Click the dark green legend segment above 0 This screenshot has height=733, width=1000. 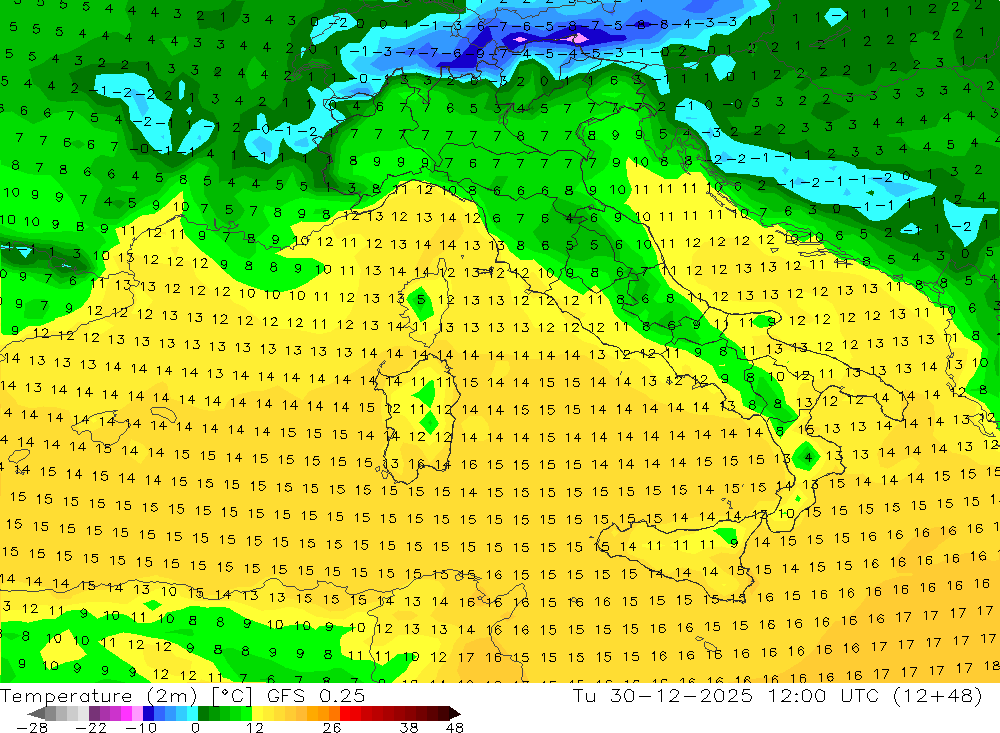[x=203, y=713]
